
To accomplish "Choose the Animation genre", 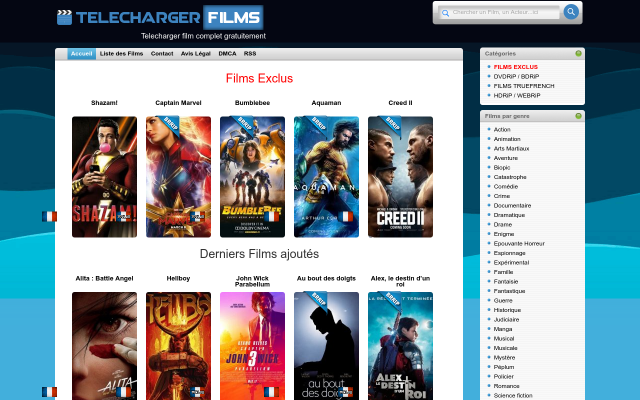I will click(x=507, y=139).
